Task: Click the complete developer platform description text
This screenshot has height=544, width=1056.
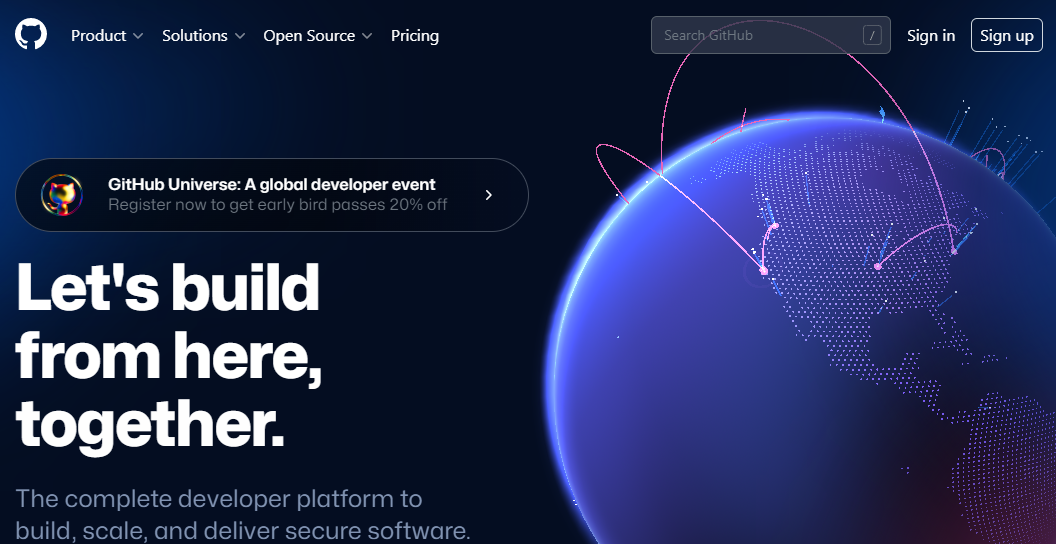Action: click(x=242, y=514)
